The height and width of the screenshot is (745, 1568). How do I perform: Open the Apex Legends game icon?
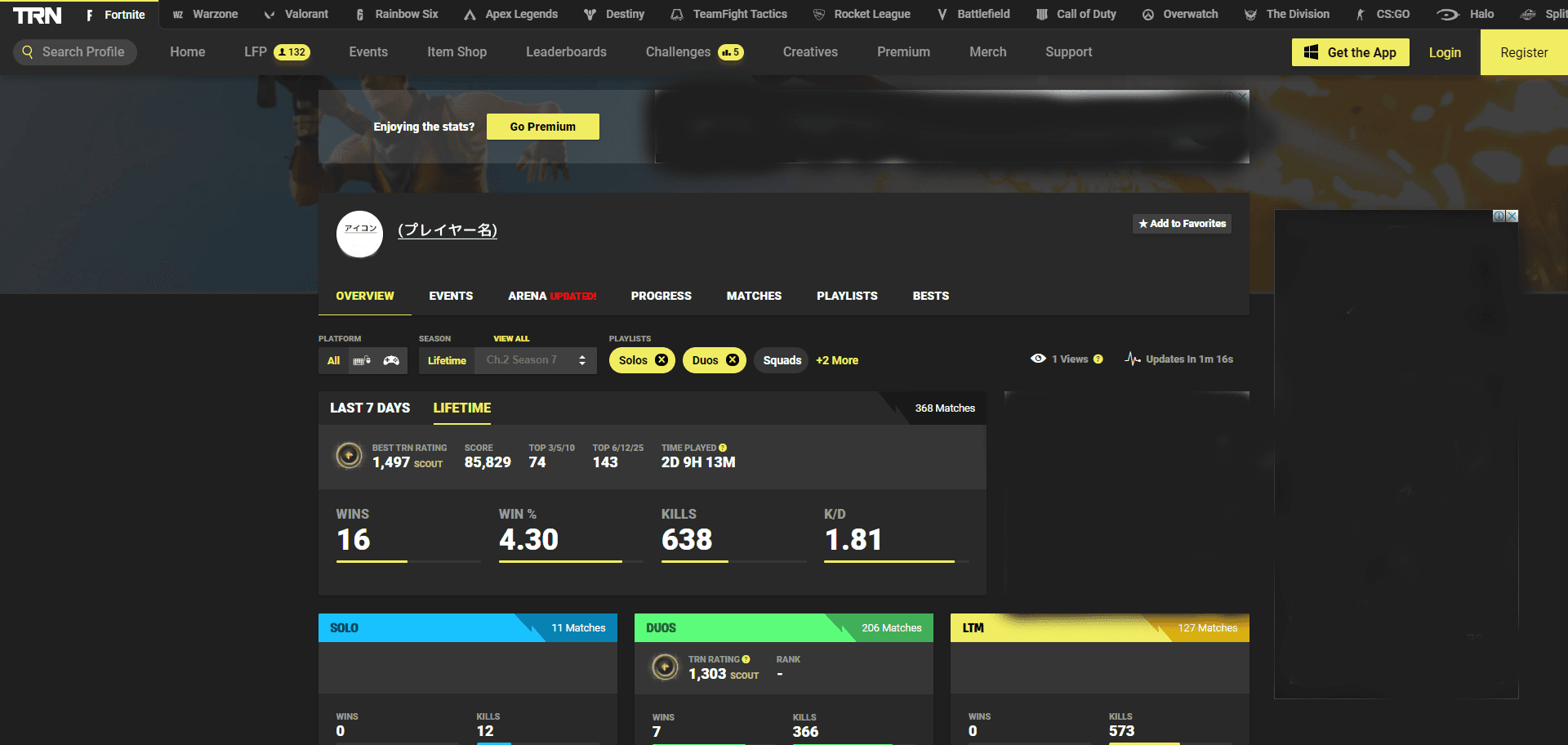[x=470, y=15]
